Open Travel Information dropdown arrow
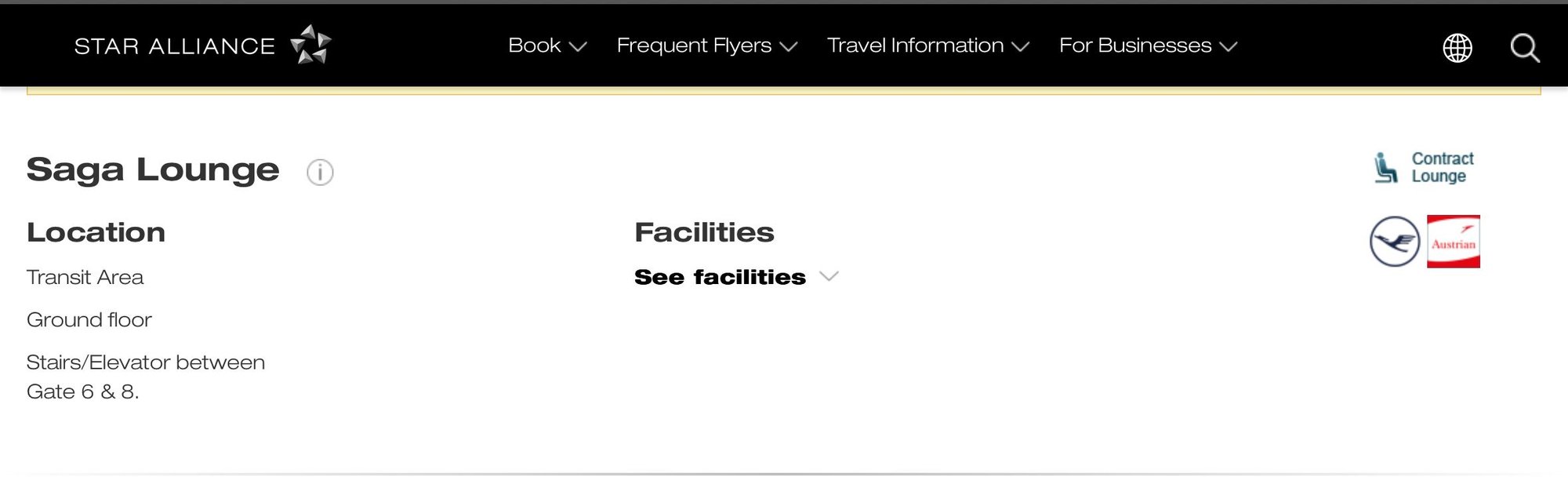The height and width of the screenshot is (477, 1568). pos(1021,47)
